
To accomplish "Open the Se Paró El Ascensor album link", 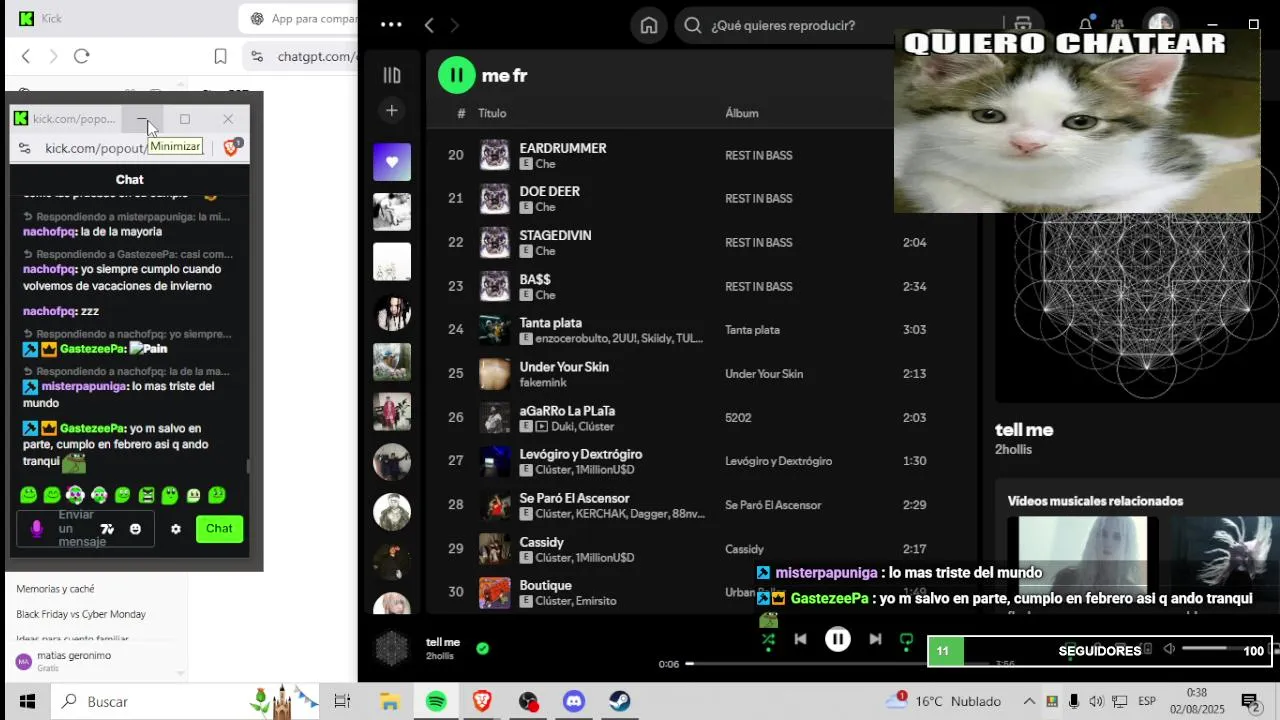I will (773, 505).
